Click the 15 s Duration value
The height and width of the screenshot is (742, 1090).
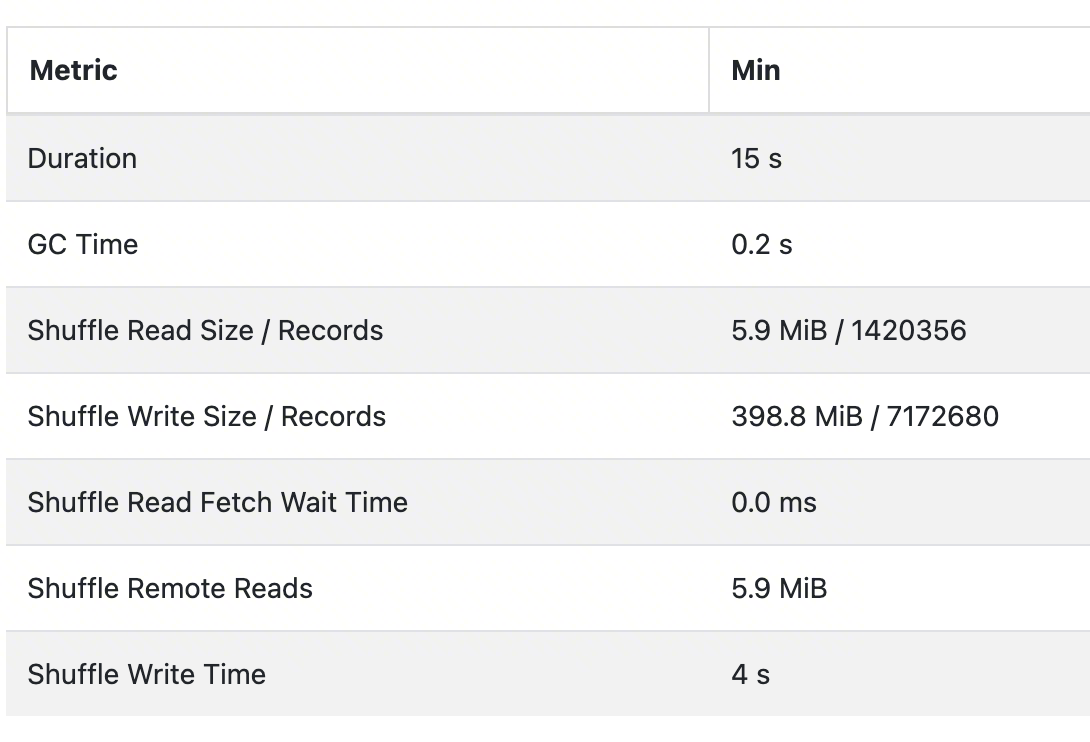point(756,159)
